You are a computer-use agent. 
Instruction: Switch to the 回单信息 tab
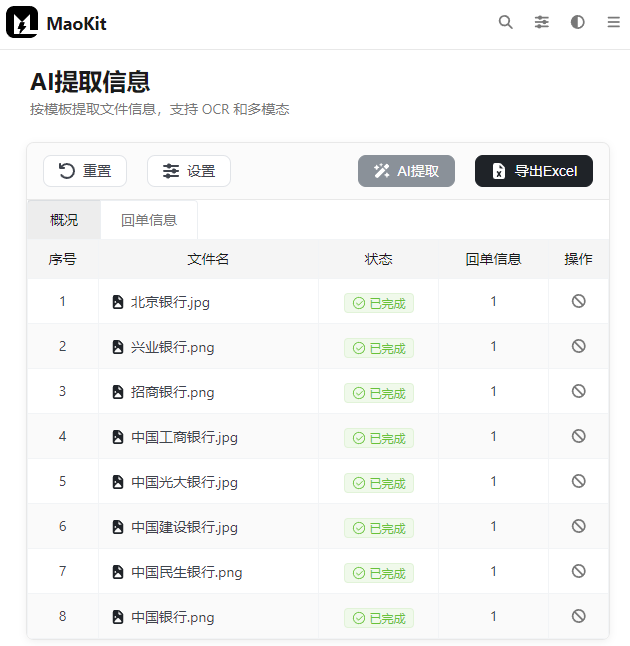click(149, 220)
